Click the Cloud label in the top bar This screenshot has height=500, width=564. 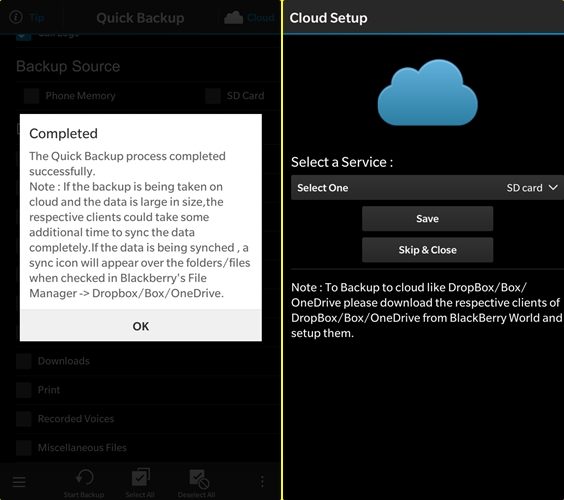click(x=260, y=17)
